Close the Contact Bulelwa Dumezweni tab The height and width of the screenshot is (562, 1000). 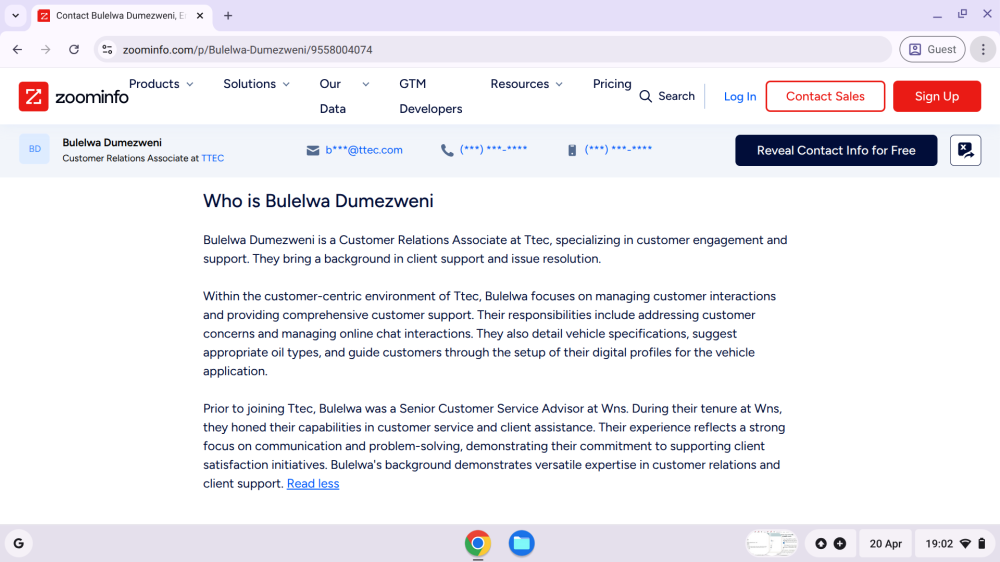point(200,15)
